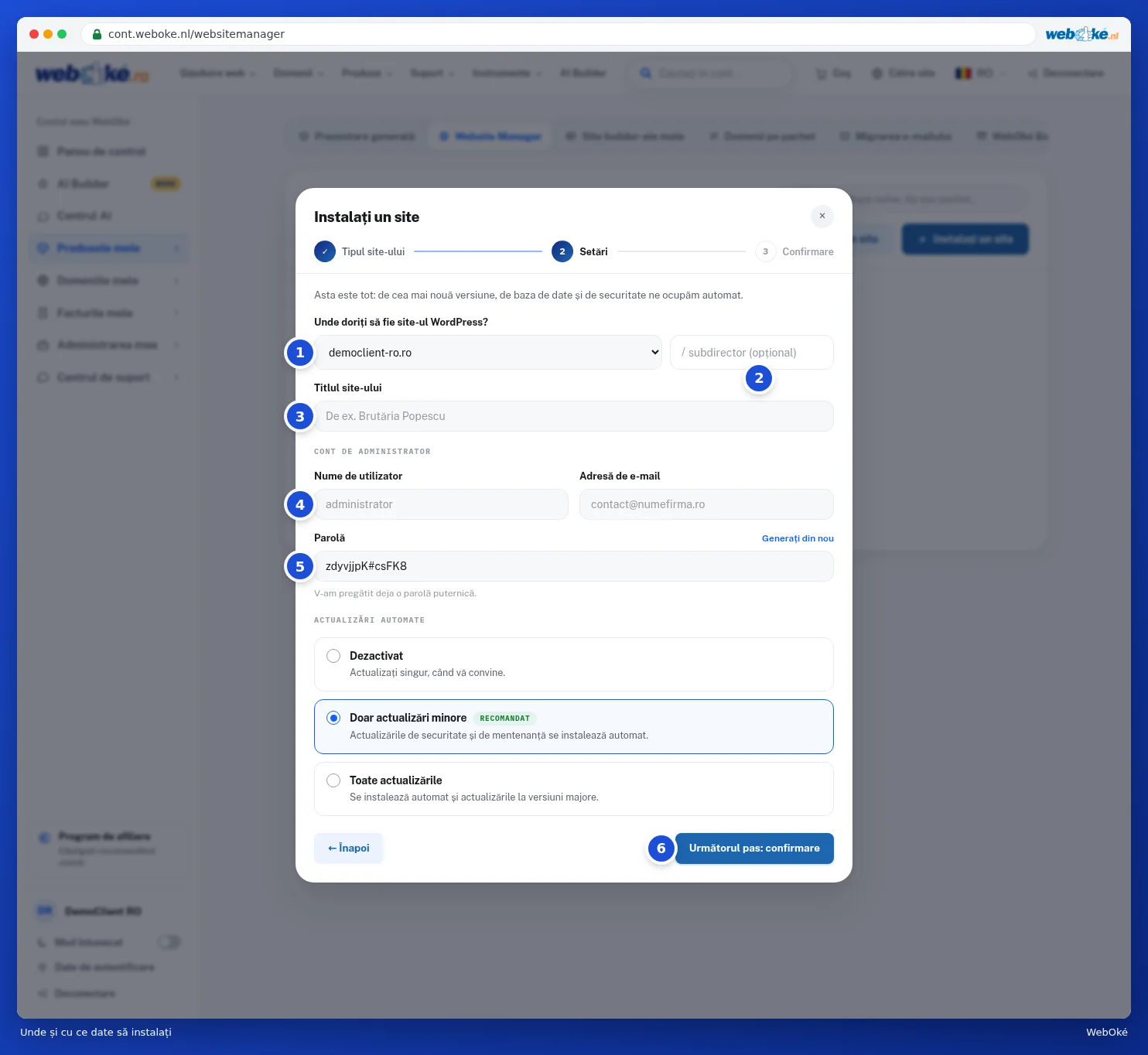Click the Nume de utilizator field
1148x1055 pixels.
[x=441, y=504]
